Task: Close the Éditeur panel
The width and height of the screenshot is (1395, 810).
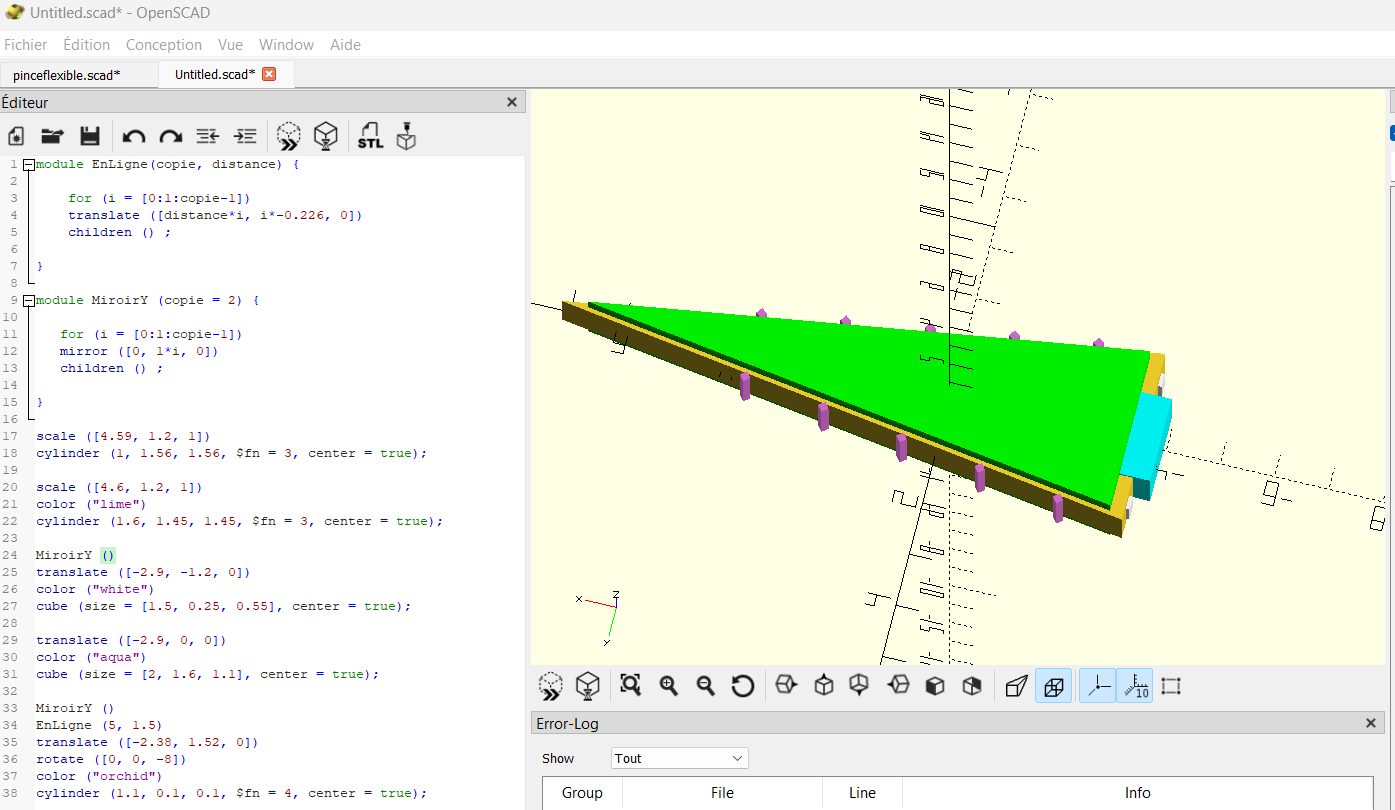Action: pyautogui.click(x=512, y=102)
